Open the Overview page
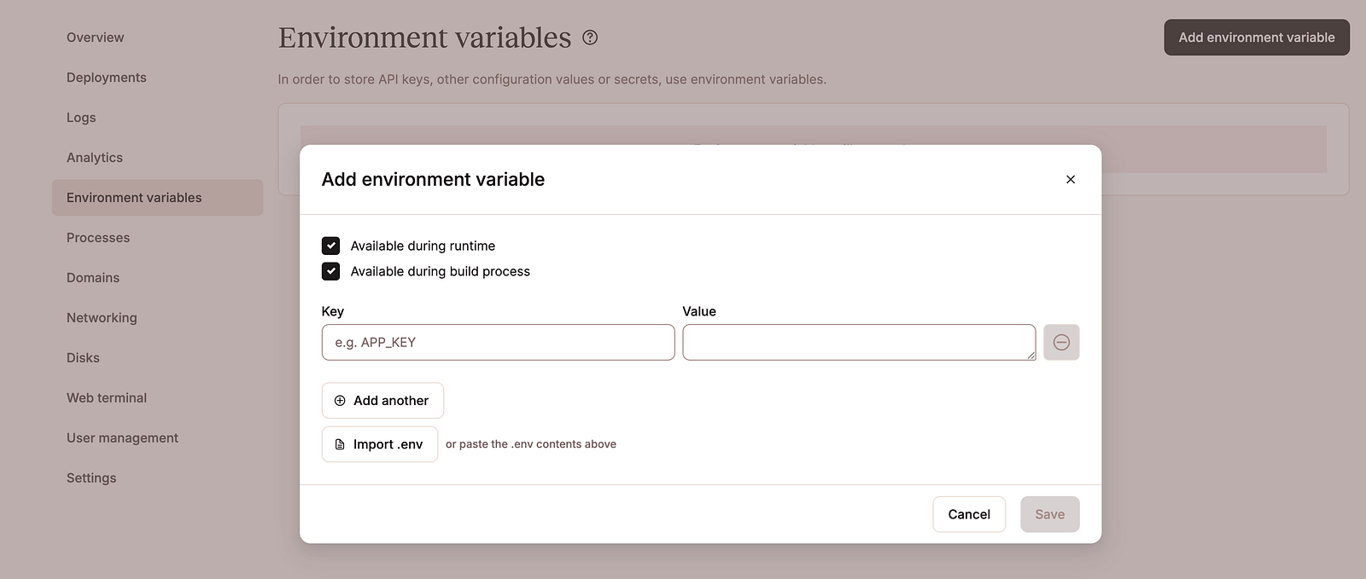The height and width of the screenshot is (579, 1366). coord(95,38)
